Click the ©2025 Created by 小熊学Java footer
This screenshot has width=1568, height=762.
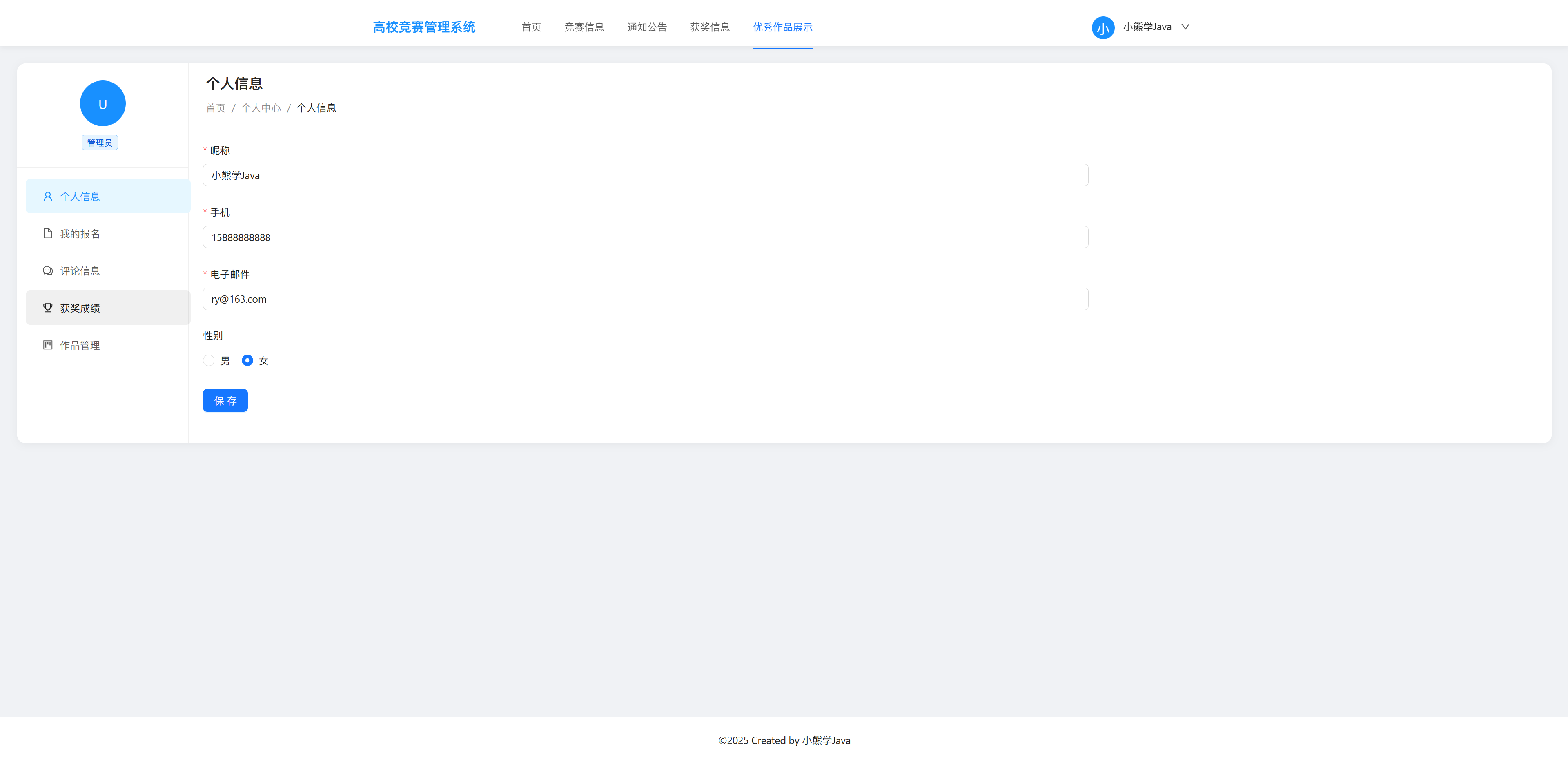click(784, 740)
